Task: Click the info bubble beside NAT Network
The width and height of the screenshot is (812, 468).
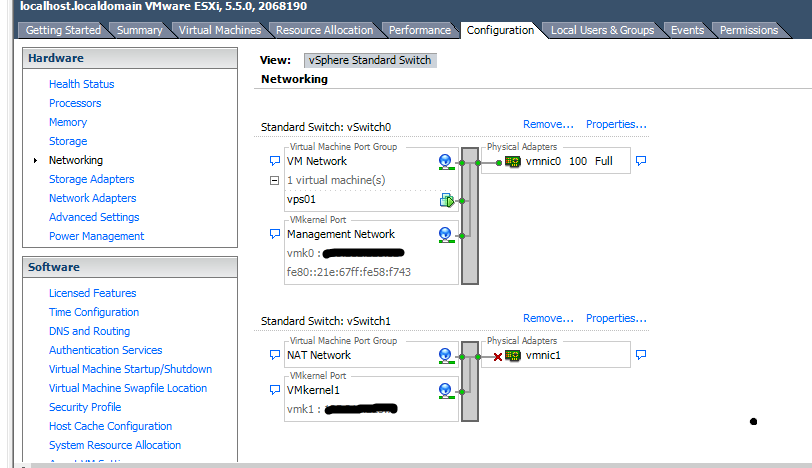Action: point(275,355)
